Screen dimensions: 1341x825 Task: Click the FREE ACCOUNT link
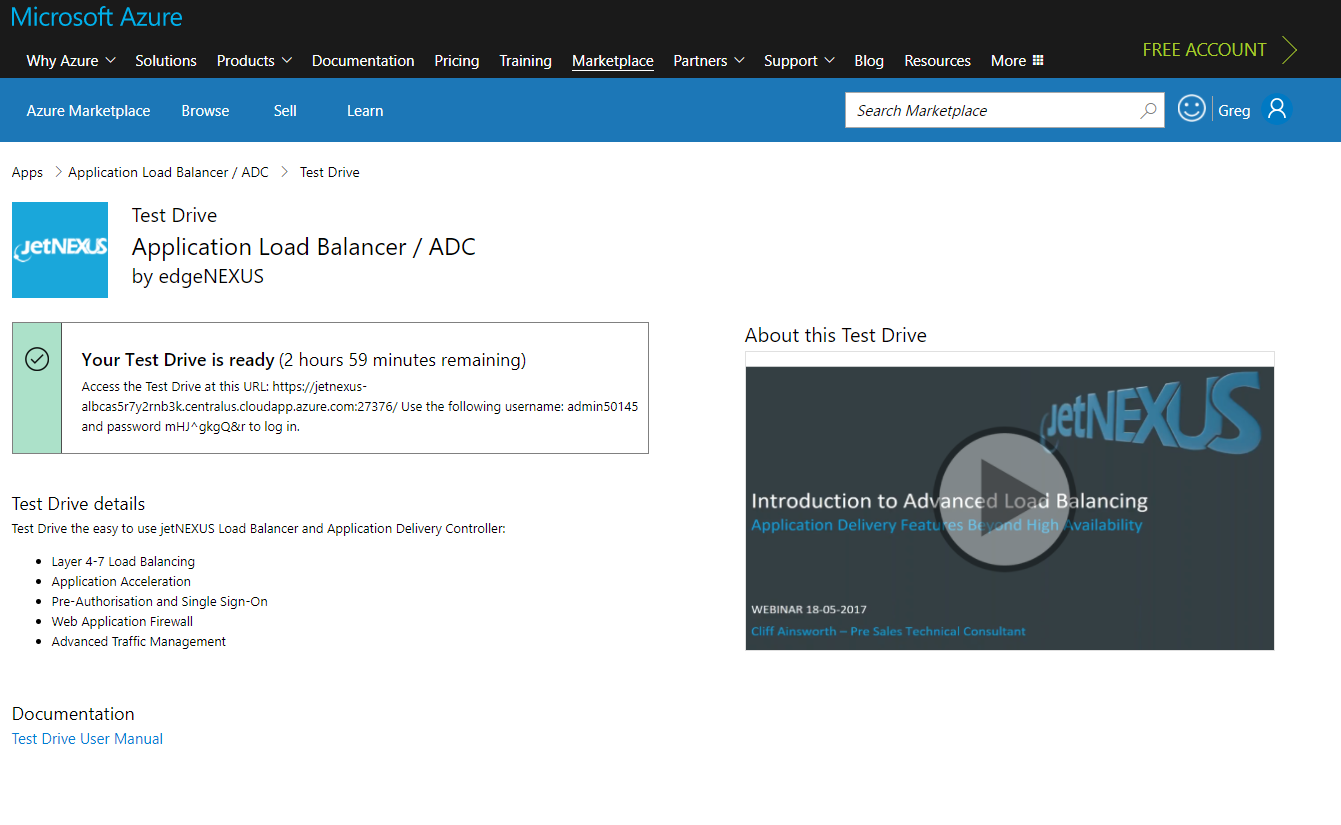pyautogui.click(x=1204, y=50)
